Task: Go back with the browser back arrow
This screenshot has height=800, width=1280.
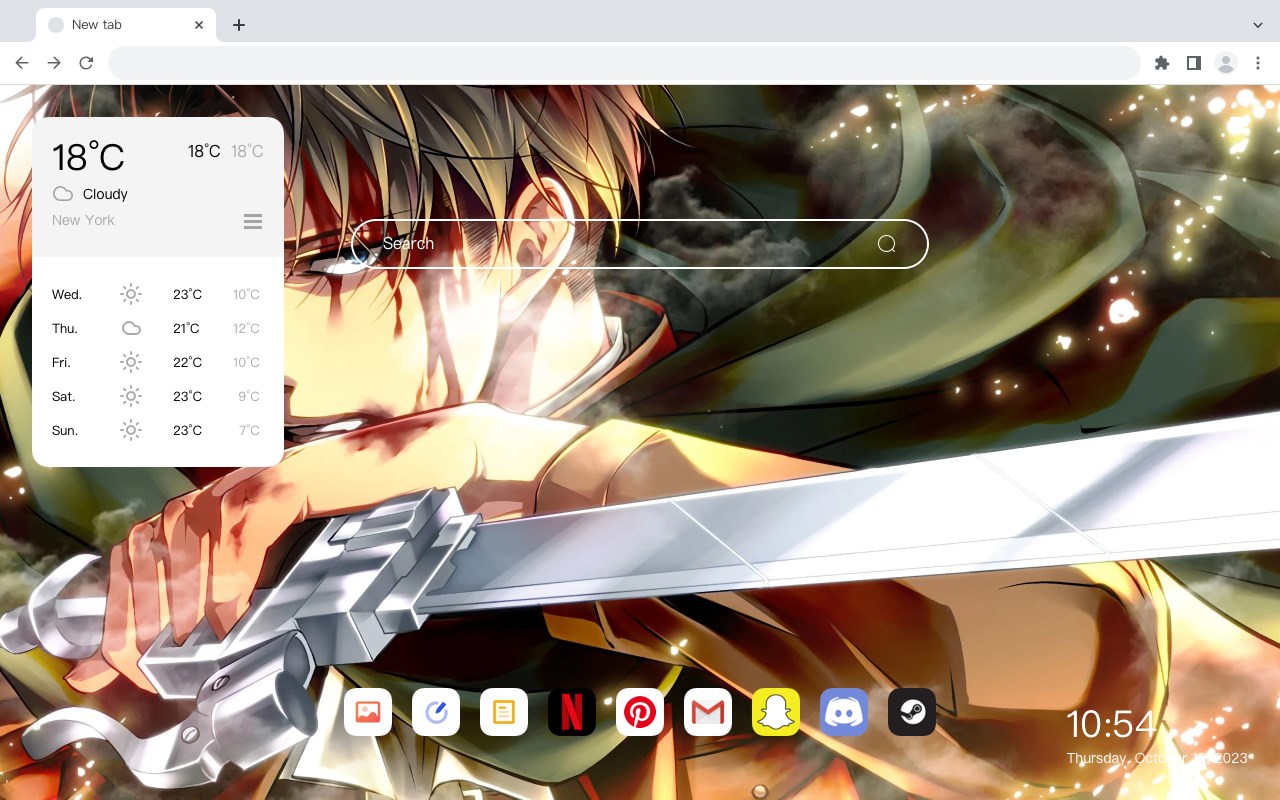Action: coord(22,63)
